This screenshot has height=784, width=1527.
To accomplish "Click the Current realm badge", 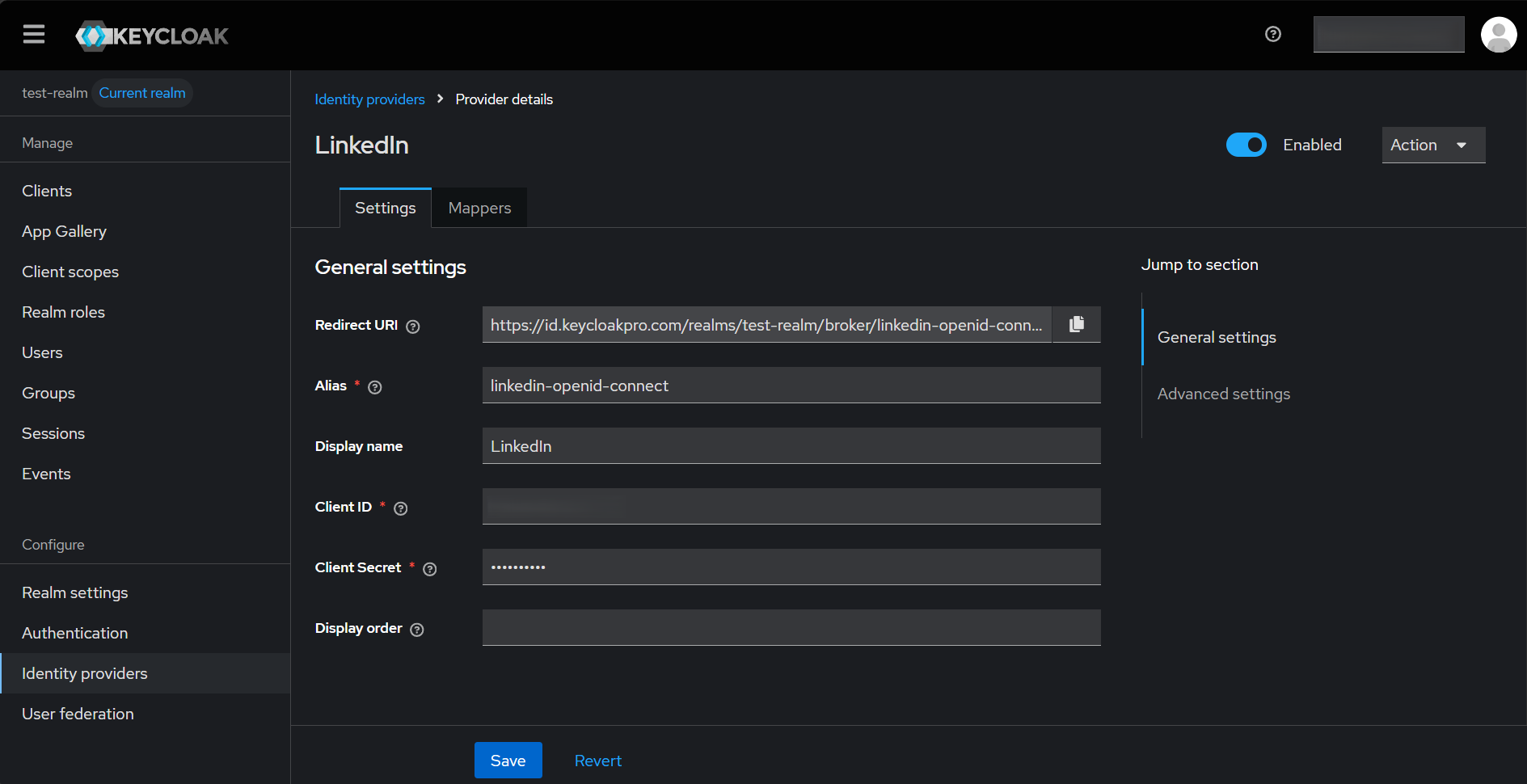I will pyautogui.click(x=142, y=93).
